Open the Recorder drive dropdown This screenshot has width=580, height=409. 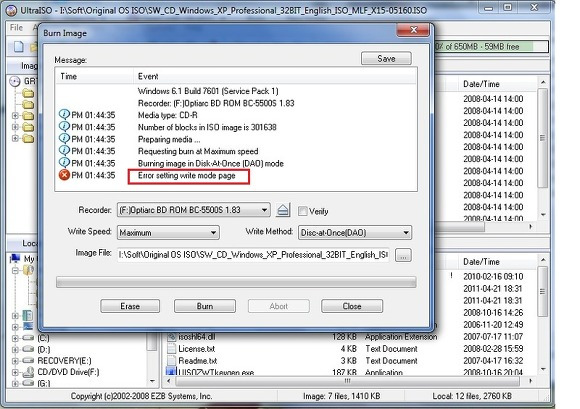point(264,210)
